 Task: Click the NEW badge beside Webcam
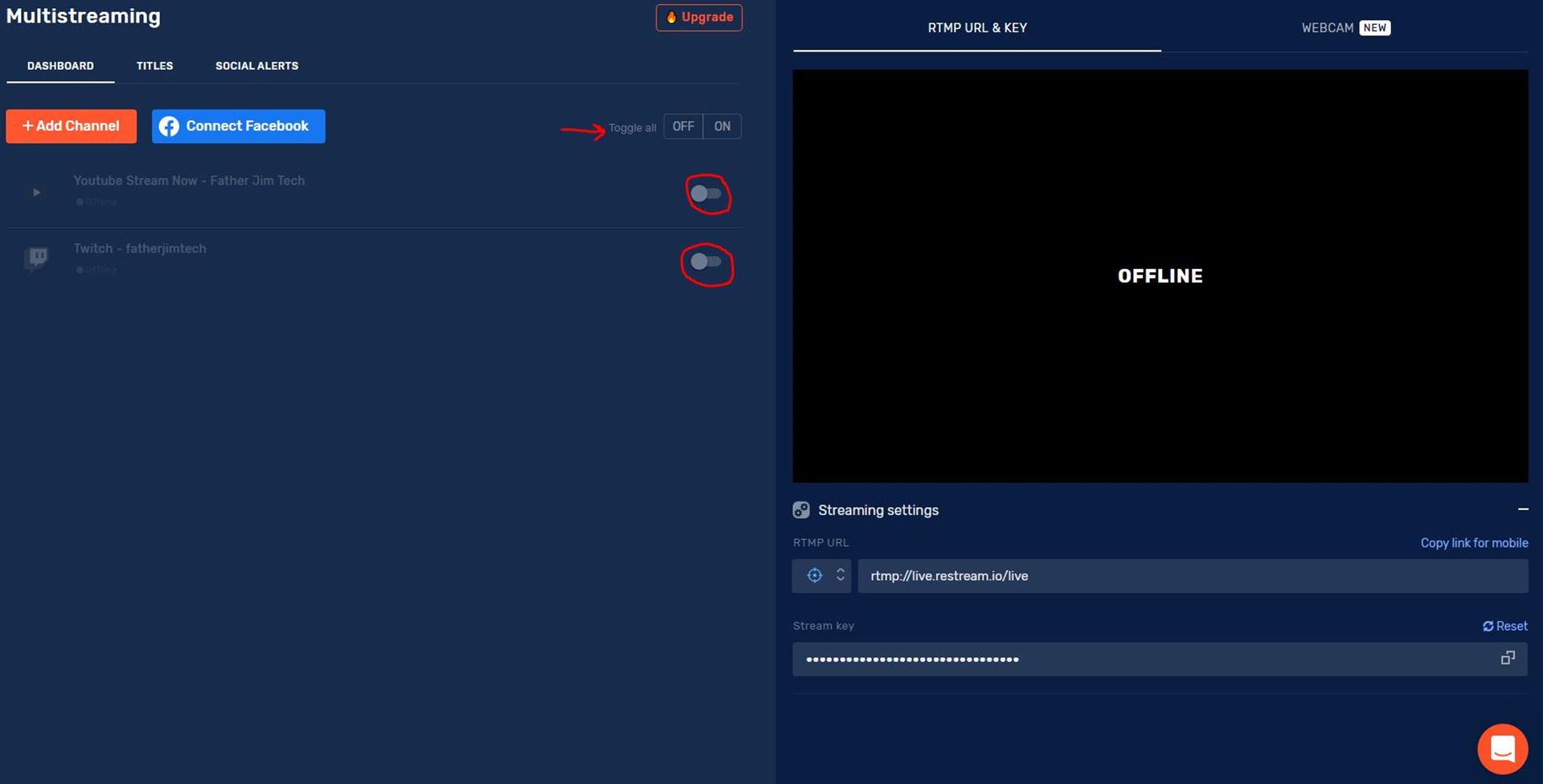point(1375,28)
